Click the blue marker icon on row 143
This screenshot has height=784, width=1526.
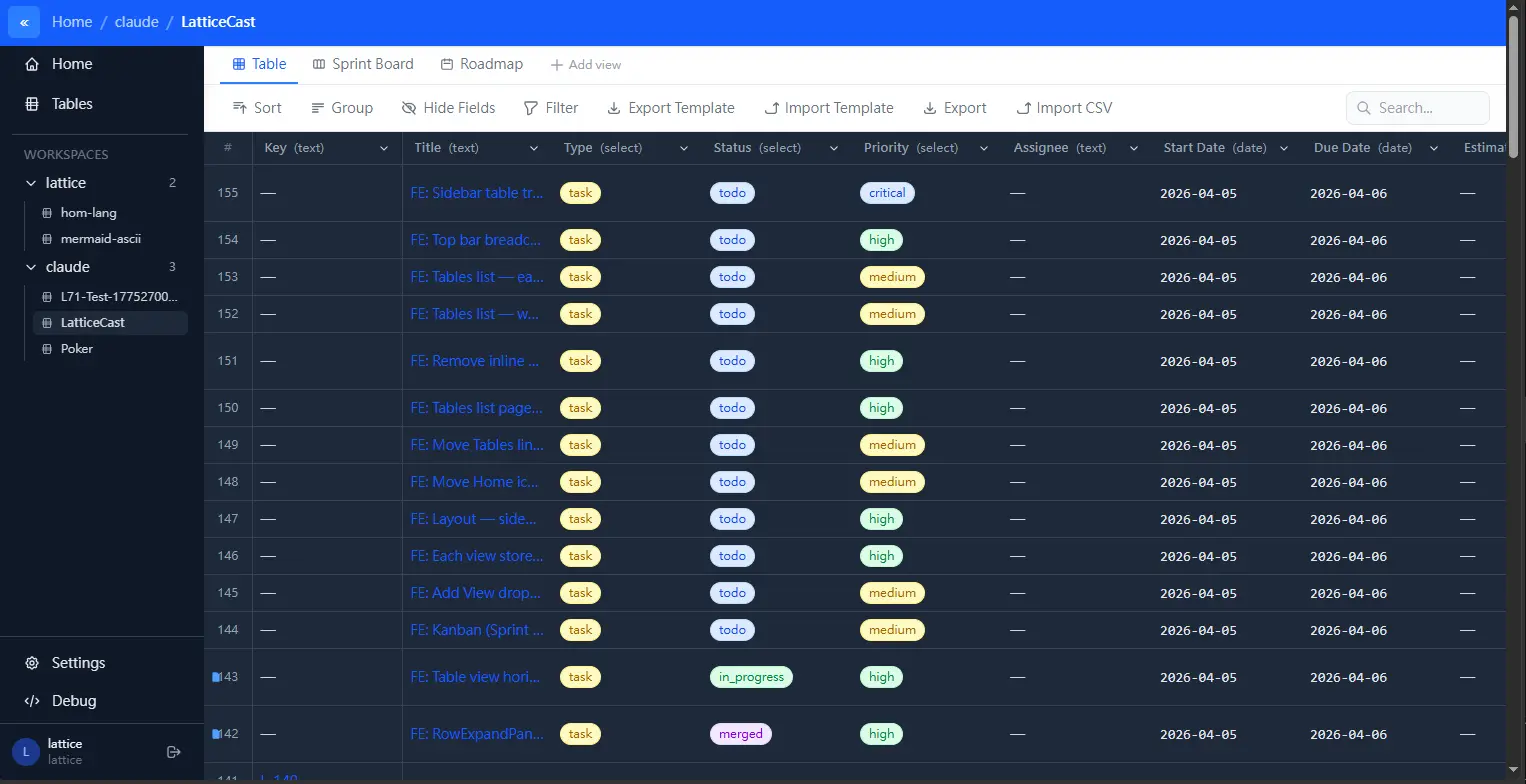215,677
